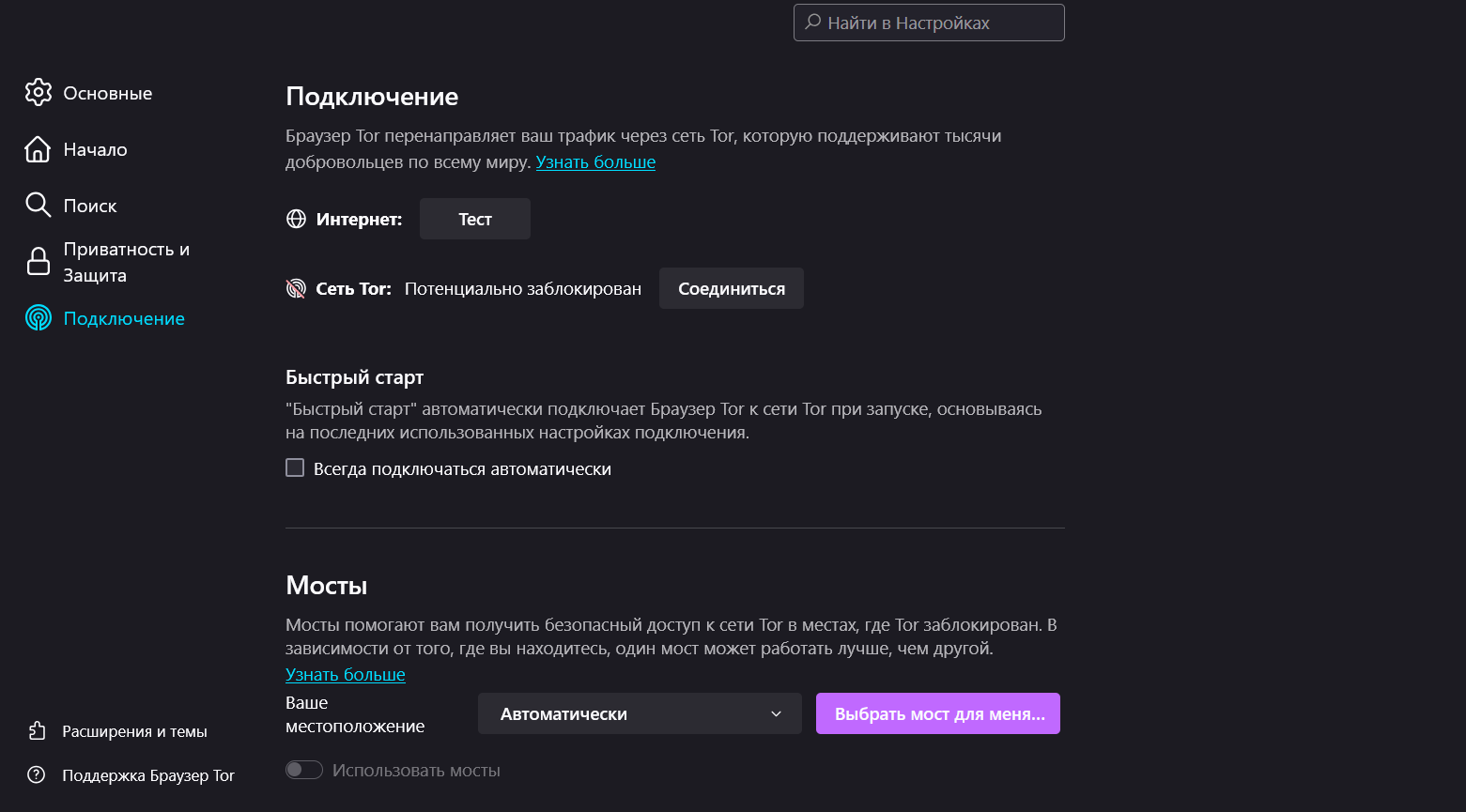
Task: Click the Использовать мосты label text
Action: [x=416, y=770]
